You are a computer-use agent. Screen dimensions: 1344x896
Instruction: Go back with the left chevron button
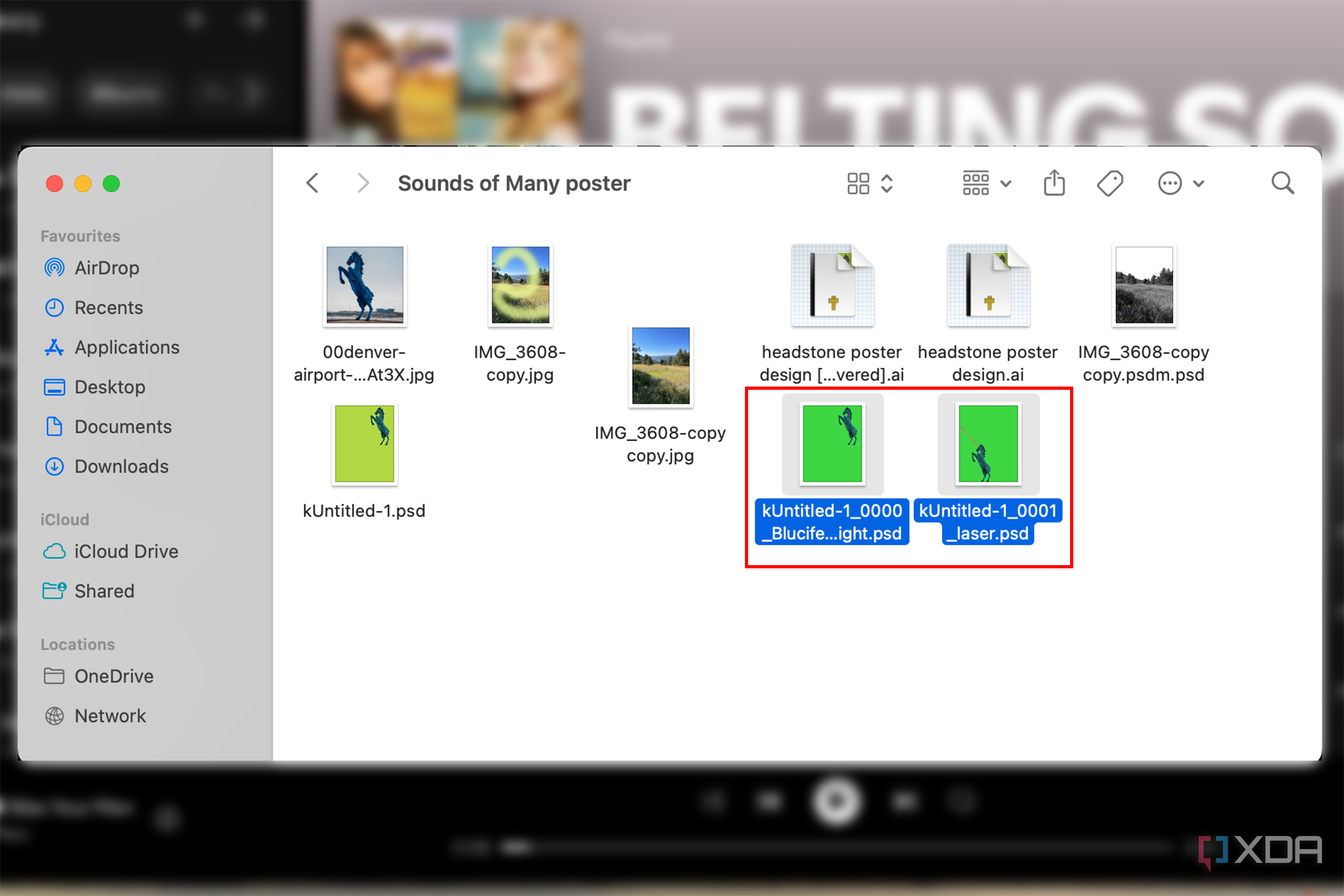[312, 183]
